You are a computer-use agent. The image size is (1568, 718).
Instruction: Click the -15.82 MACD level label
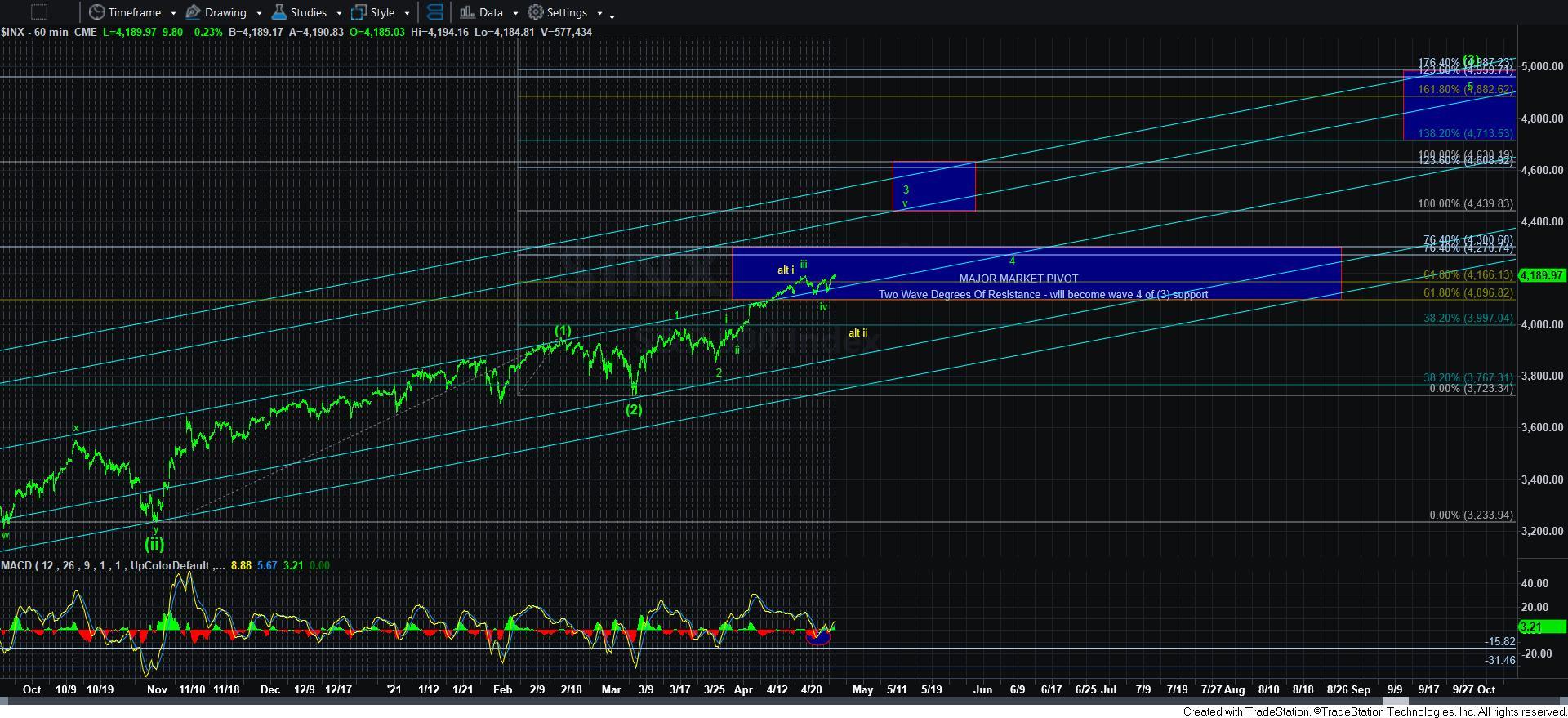point(1499,642)
